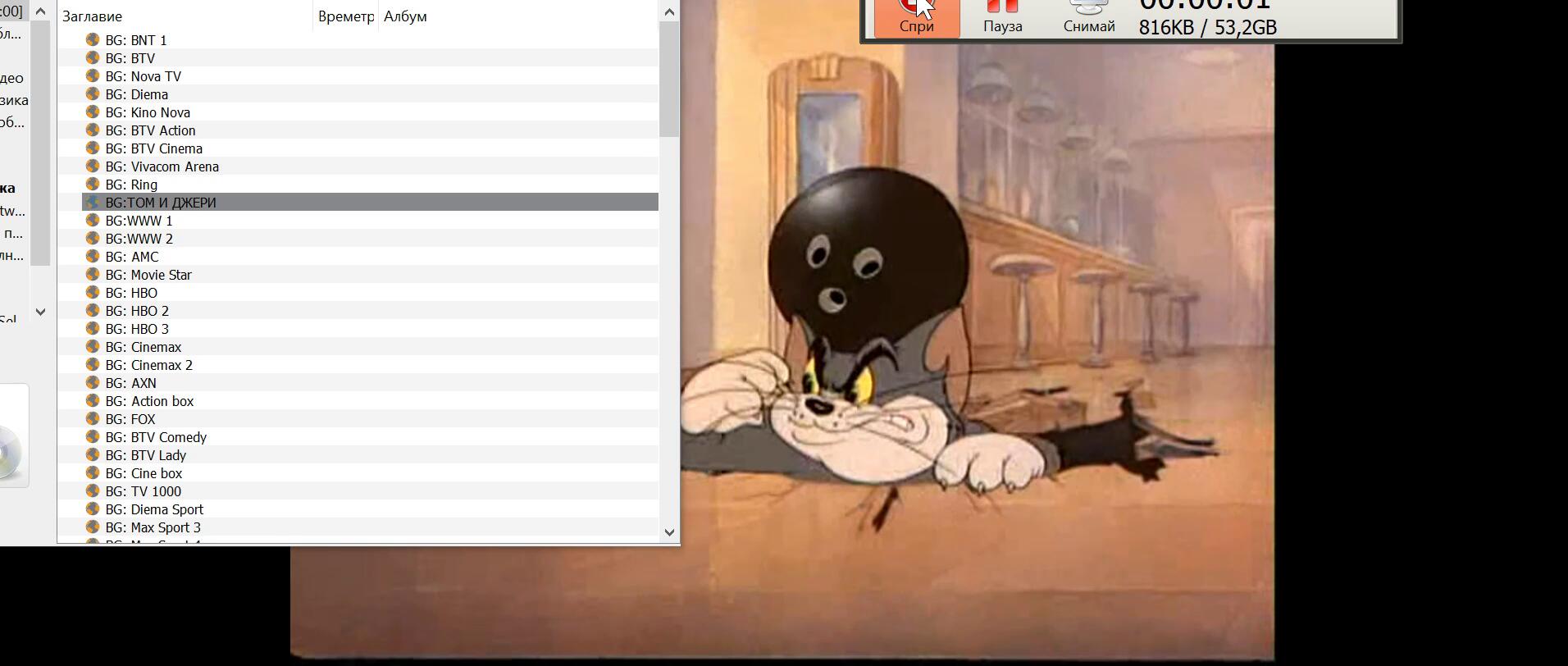Click the stream icon beside BG: Diema Sport
1568x666 pixels.
93,509
